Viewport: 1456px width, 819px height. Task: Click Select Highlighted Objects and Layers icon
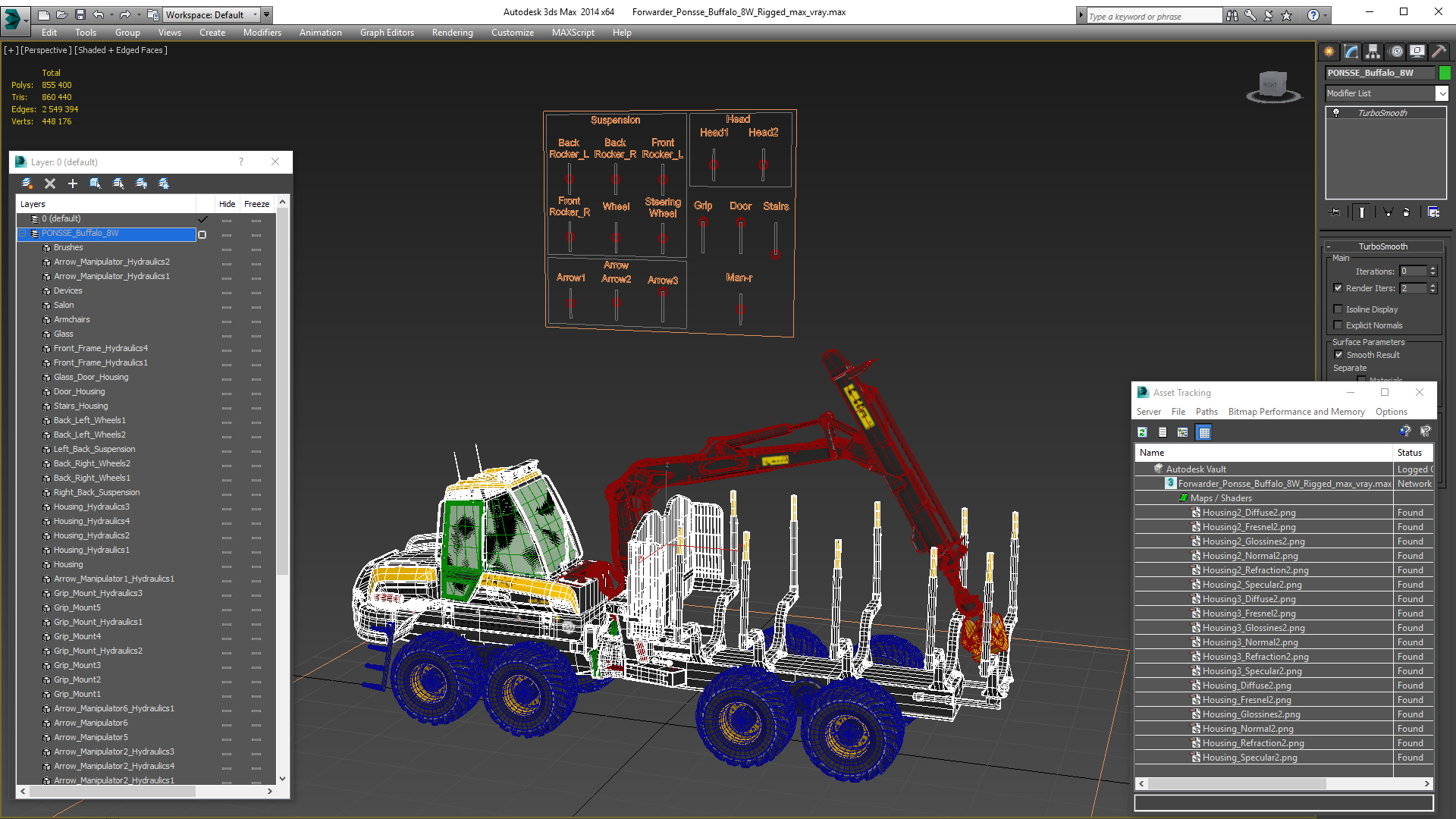pyautogui.click(x=96, y=184)
